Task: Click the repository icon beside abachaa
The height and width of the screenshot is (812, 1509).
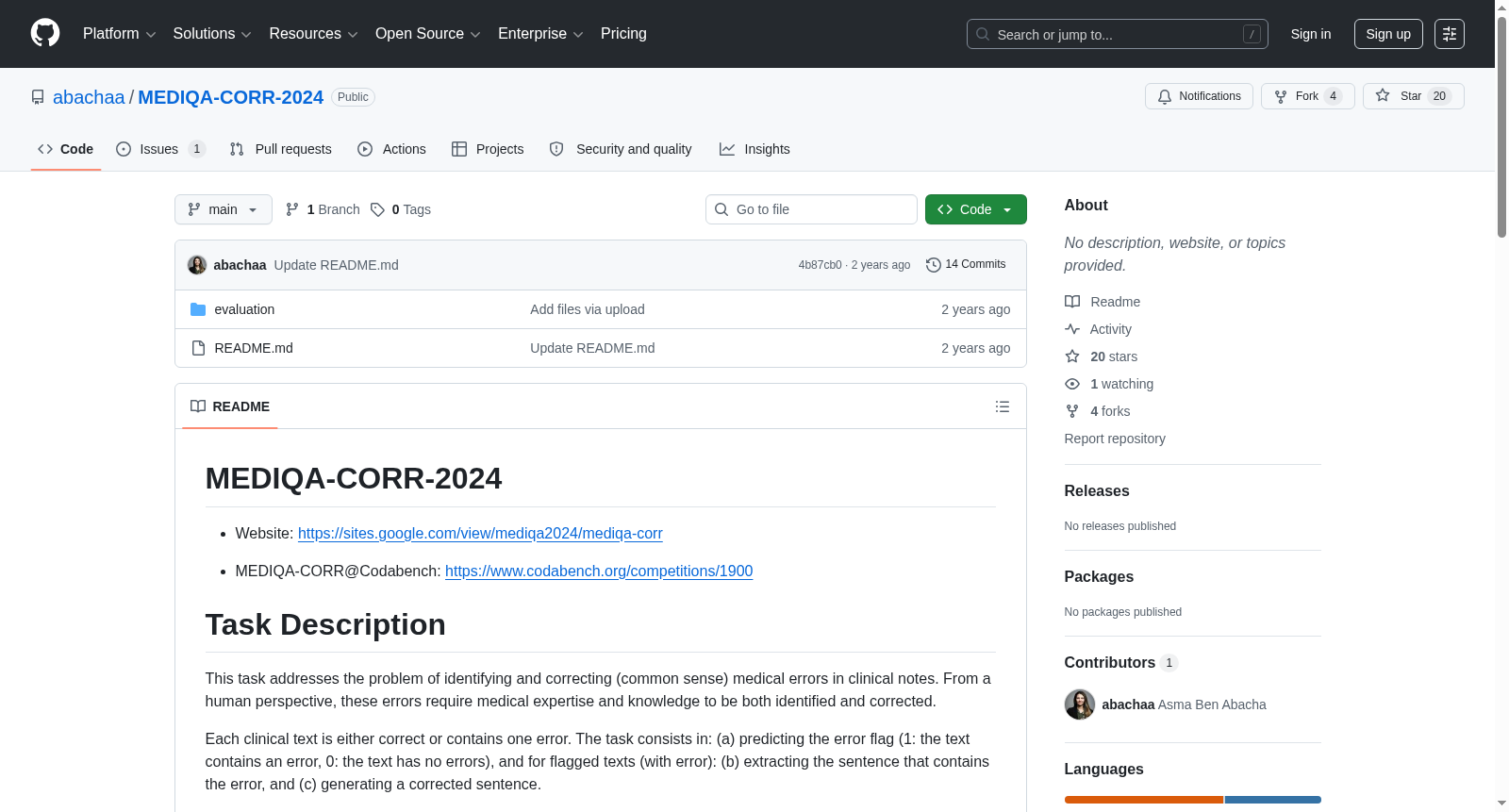Action: pyautogui.click(x=38, y=97)
